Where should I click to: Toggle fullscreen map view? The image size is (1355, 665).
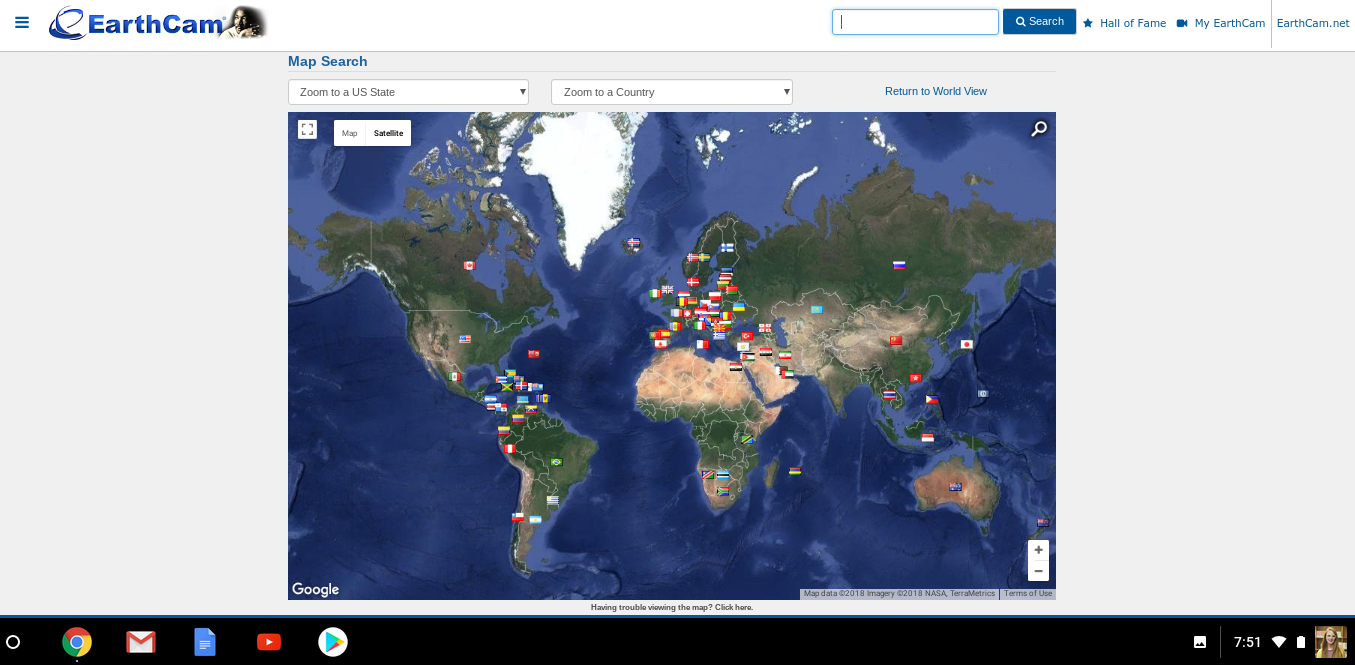click(x=307, y=129)
